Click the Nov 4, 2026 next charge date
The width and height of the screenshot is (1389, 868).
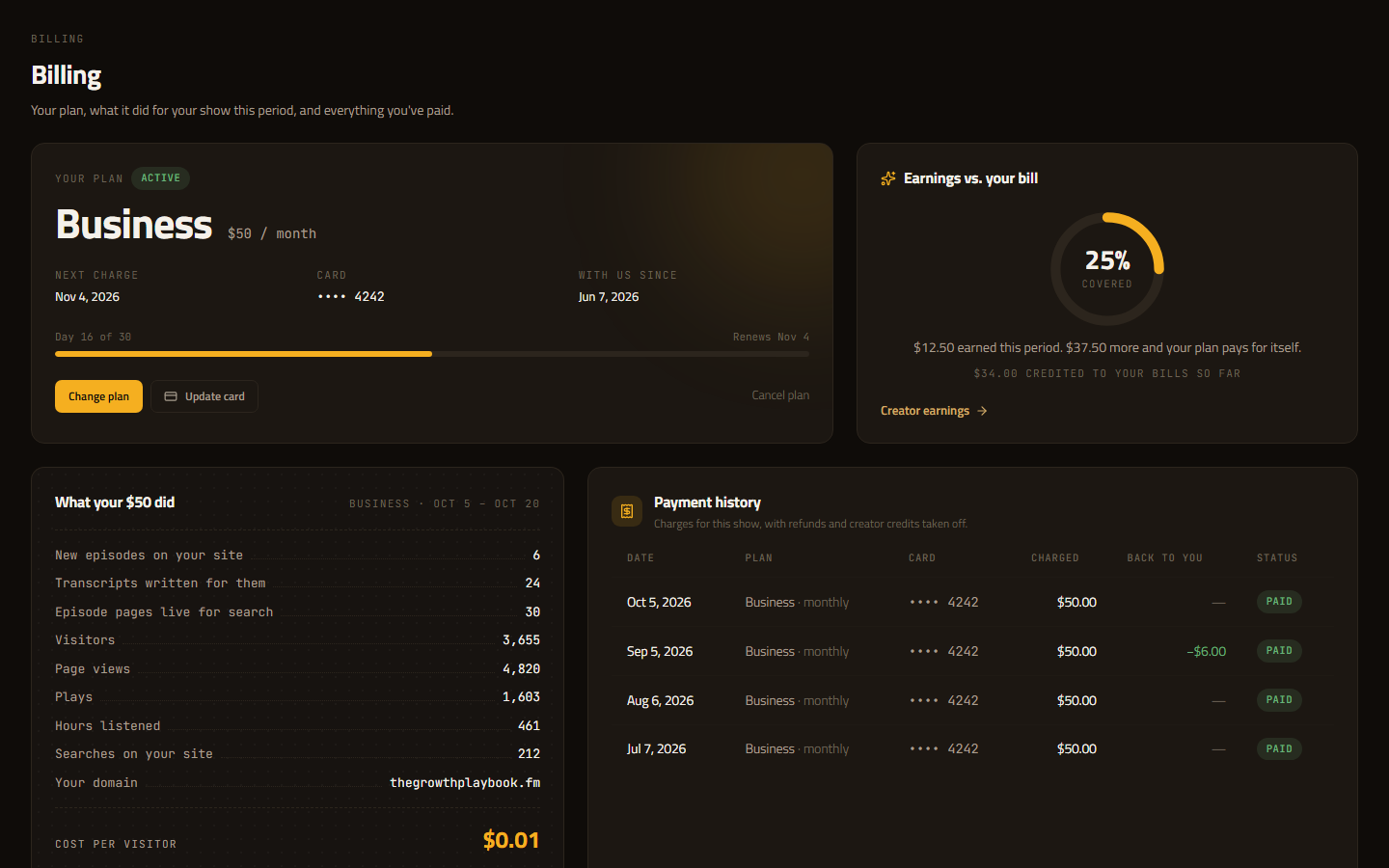[x=88, y=297]
